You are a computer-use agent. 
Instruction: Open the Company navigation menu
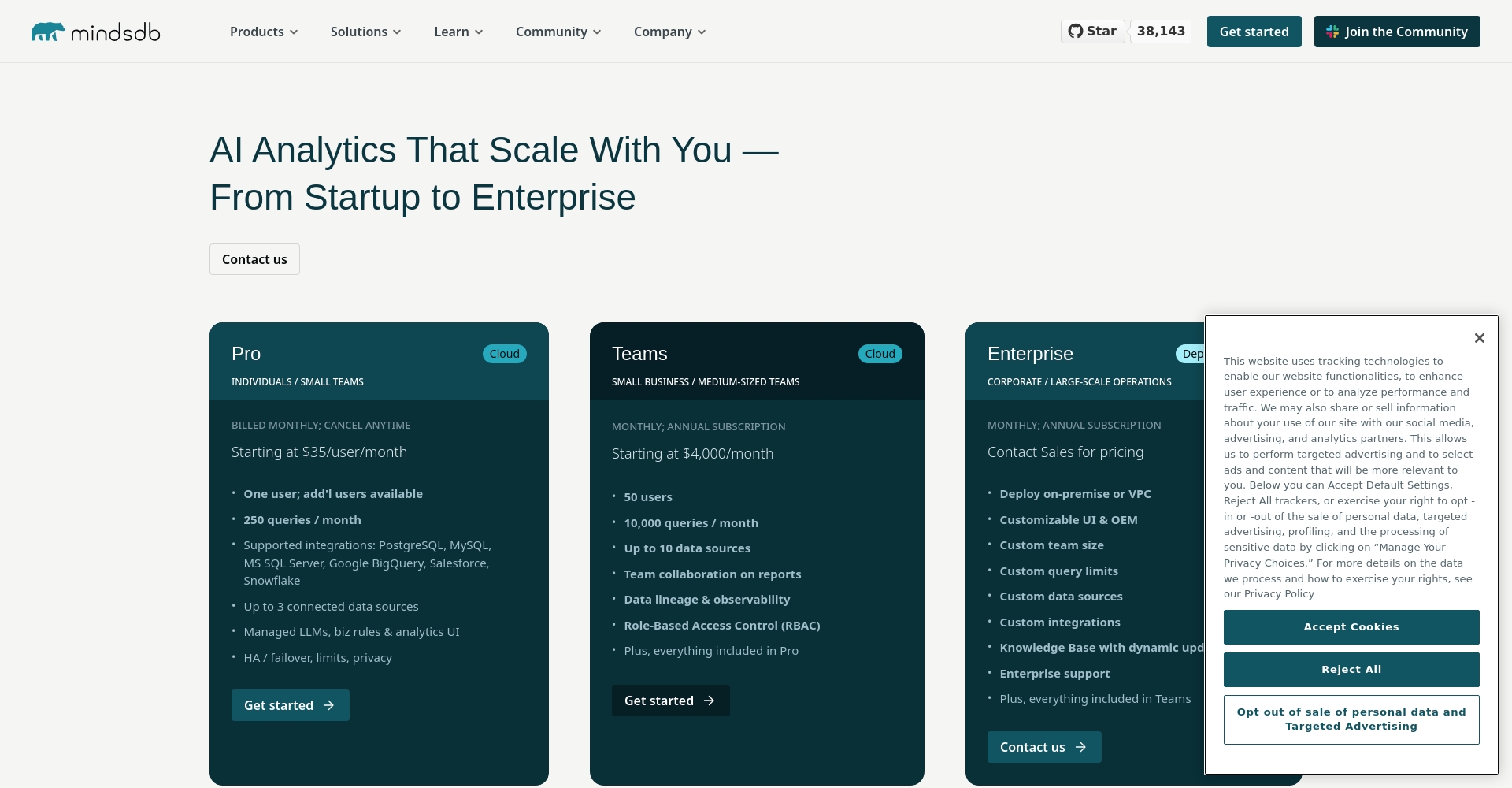669,32
